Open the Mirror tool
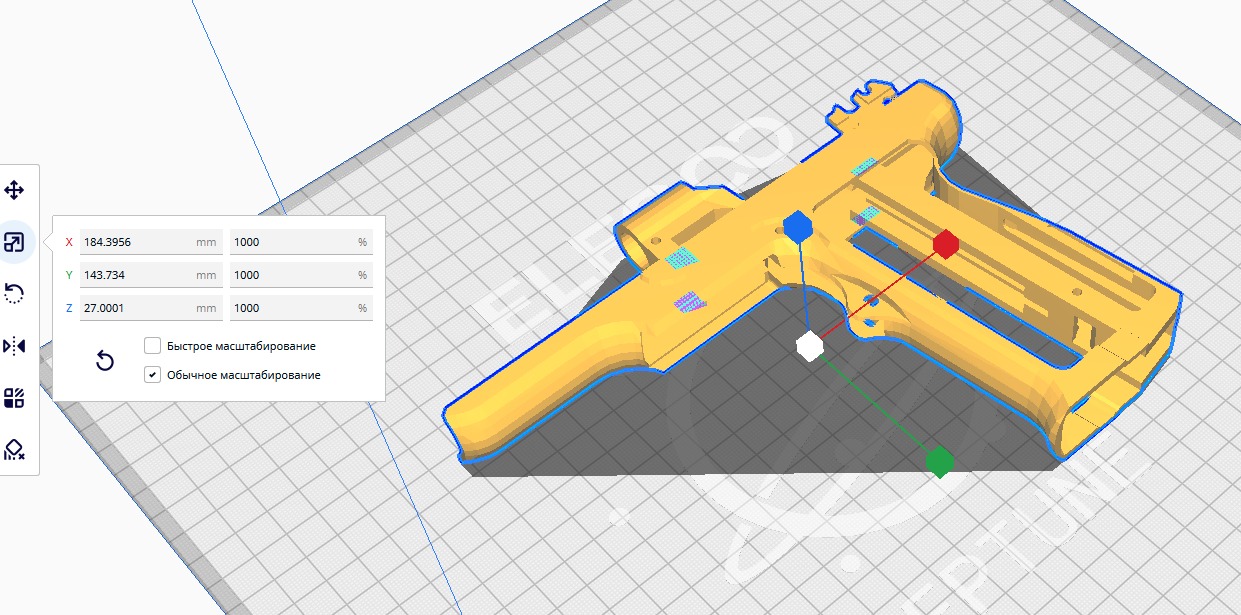The width and height of the screenshot is (1241, 615). (15, 346)
